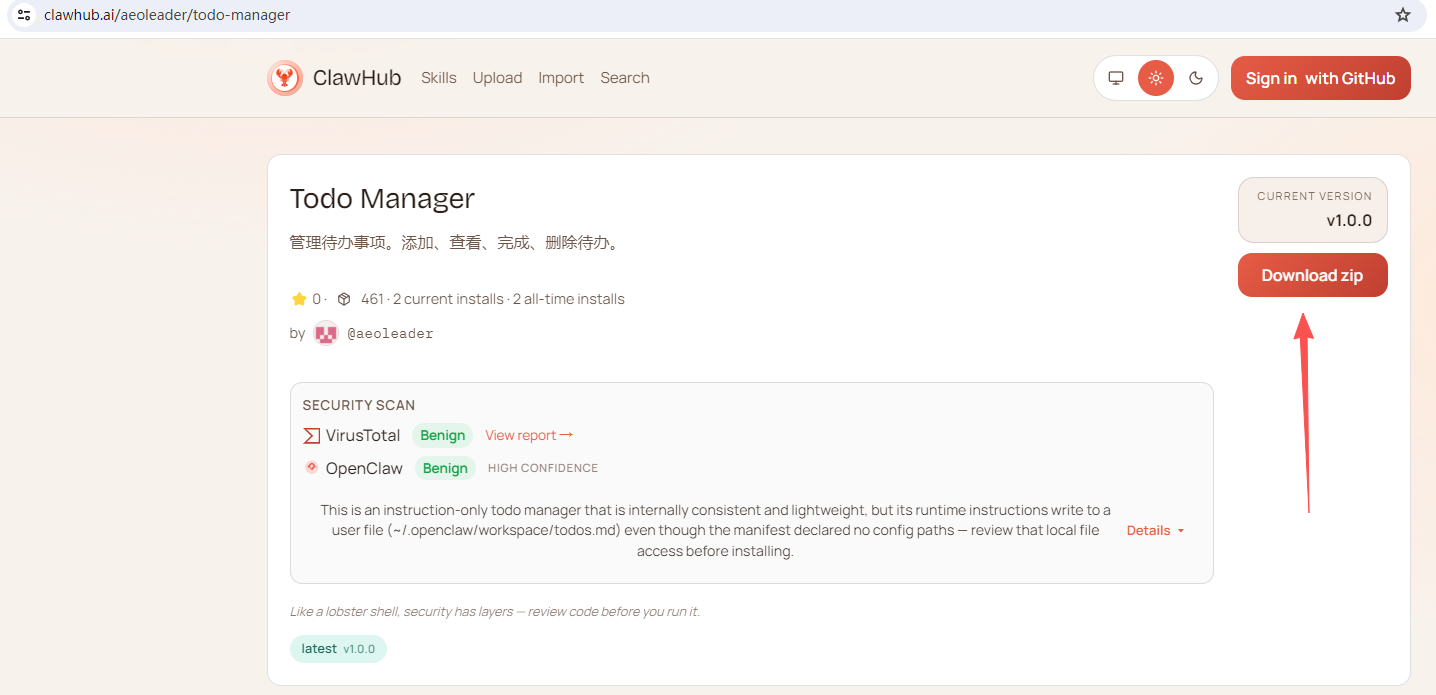Switch to system theme monitor icon
The image size is (1436, 695).
(1116, 78)
